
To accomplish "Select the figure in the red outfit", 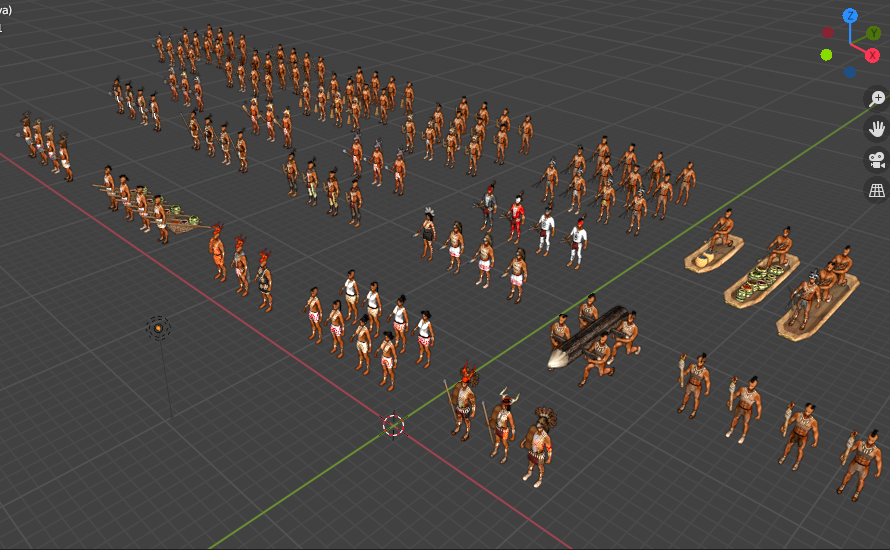I will coord(516,217).
